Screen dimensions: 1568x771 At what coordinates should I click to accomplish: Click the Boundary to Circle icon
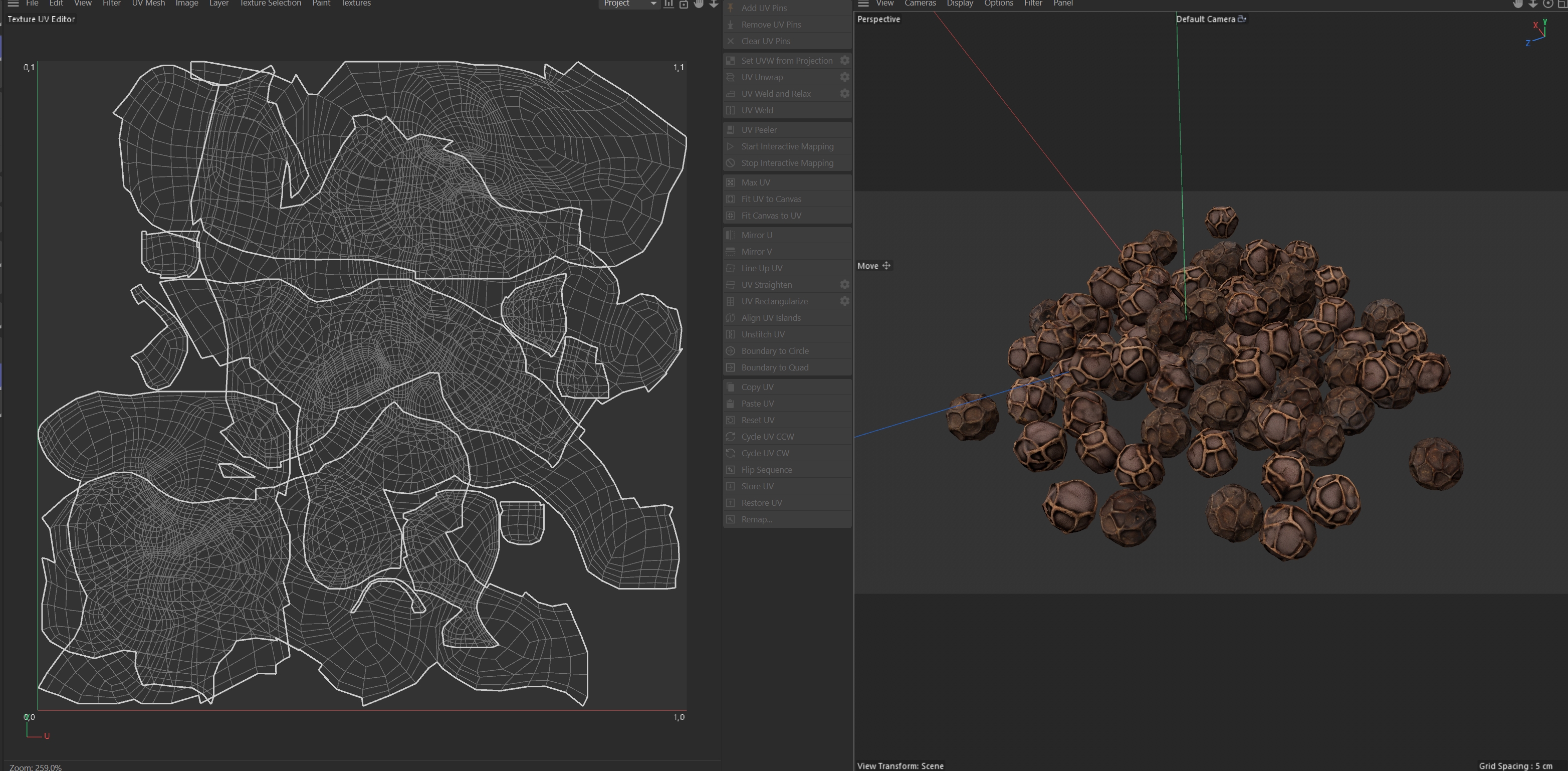tap(731, 351)
